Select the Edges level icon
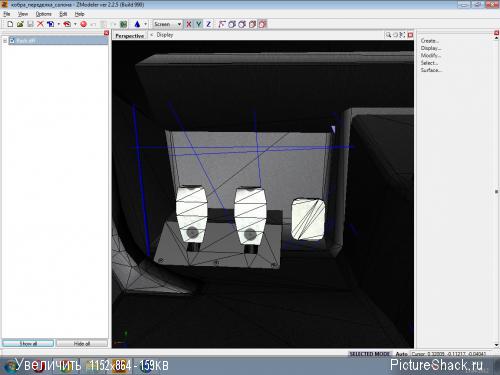The height and width of the screenshot is (375, 500). click(232, 24)
